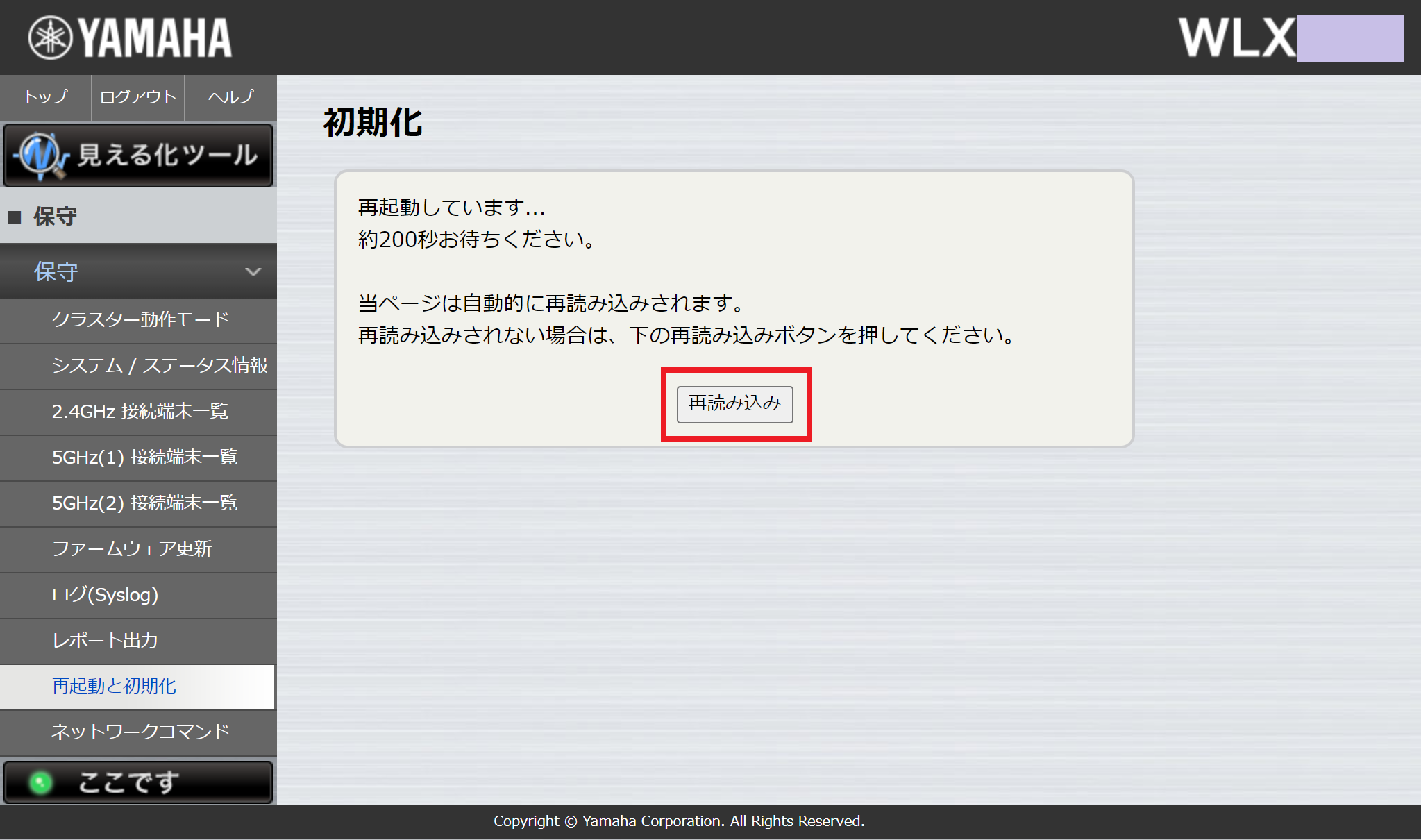View 5GHz(1) 接続端末一覧

(x=144, y=457)
